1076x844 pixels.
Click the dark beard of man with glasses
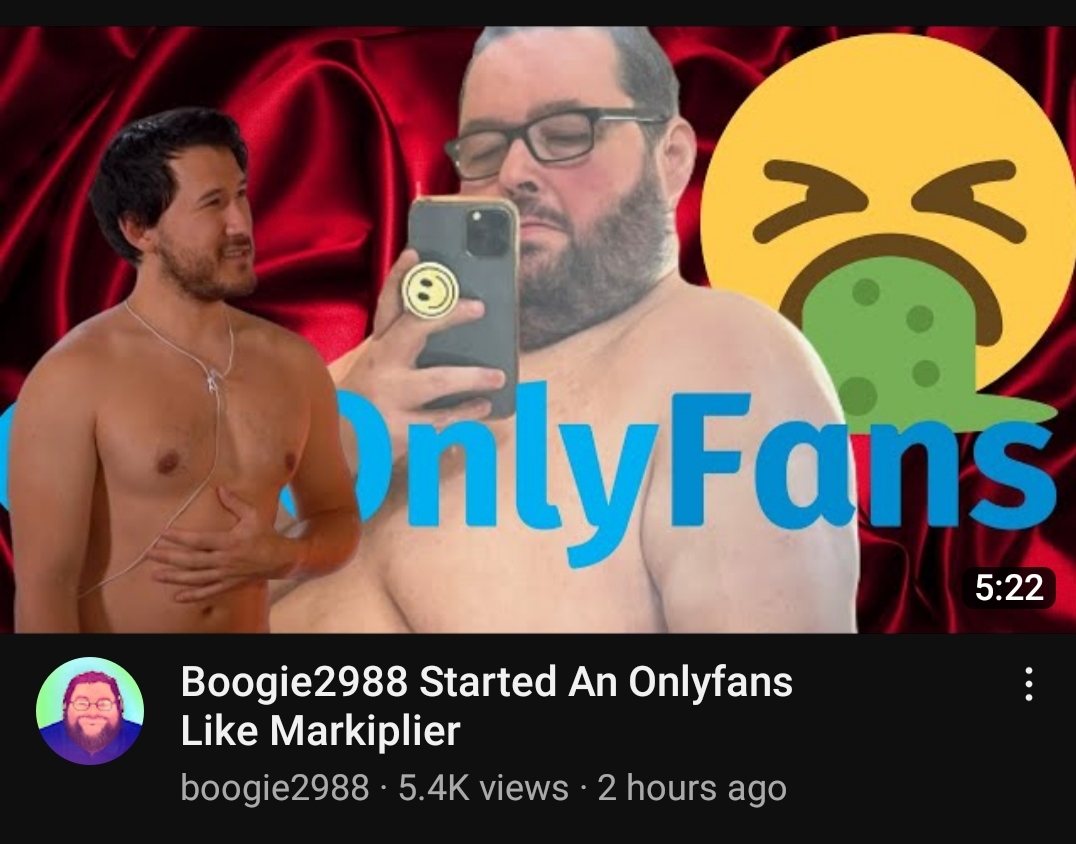(x=592, y=261)
